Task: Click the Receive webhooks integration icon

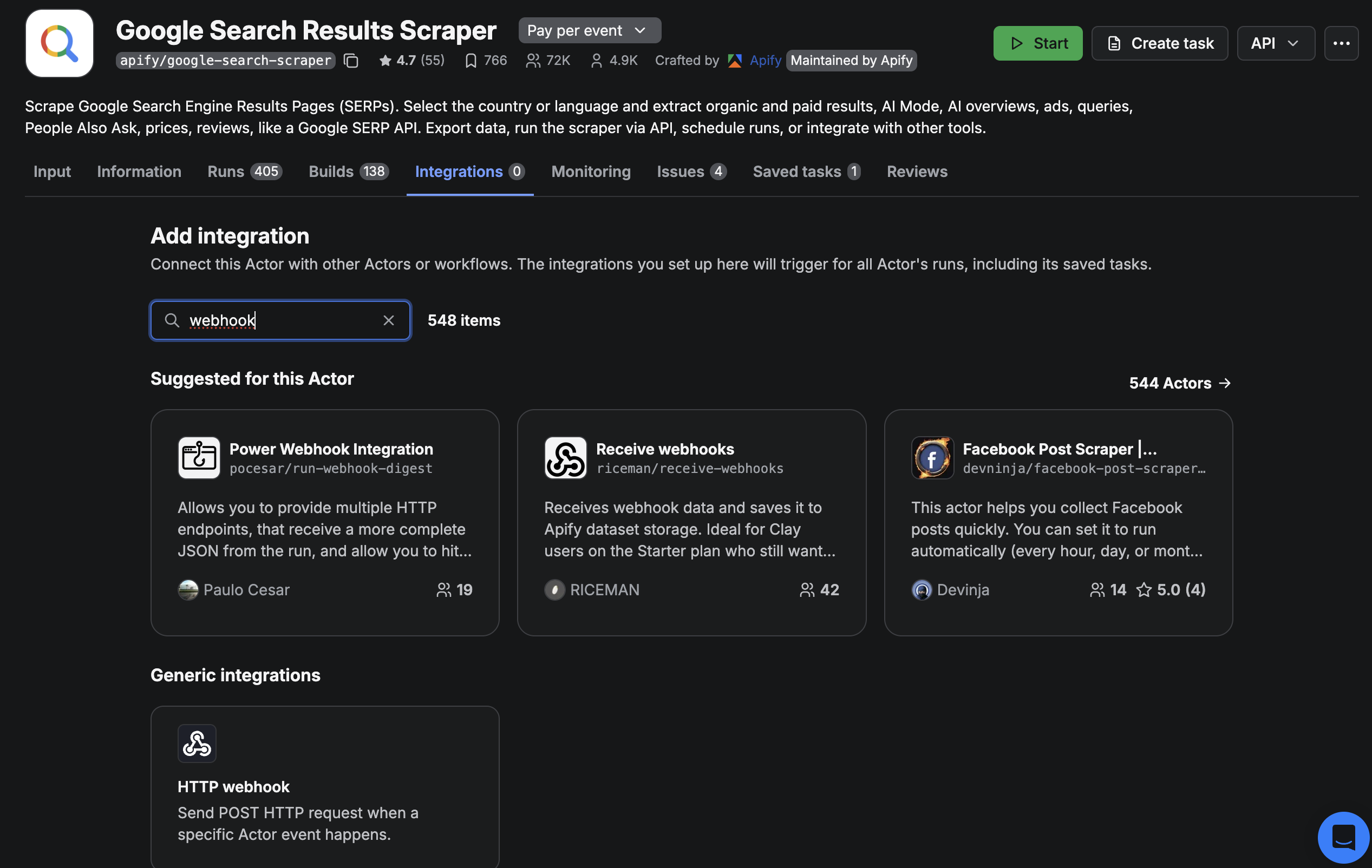Action: coord(565,457)
